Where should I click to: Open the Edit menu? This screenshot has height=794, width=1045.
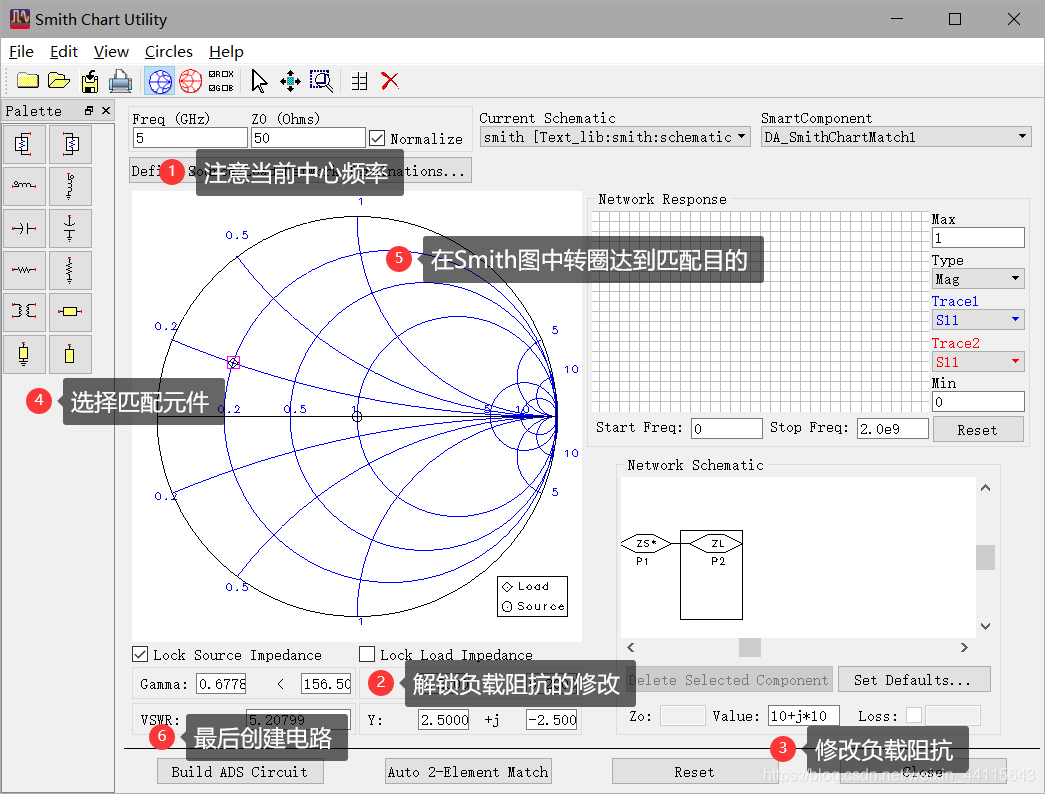[x=63, y=51]
